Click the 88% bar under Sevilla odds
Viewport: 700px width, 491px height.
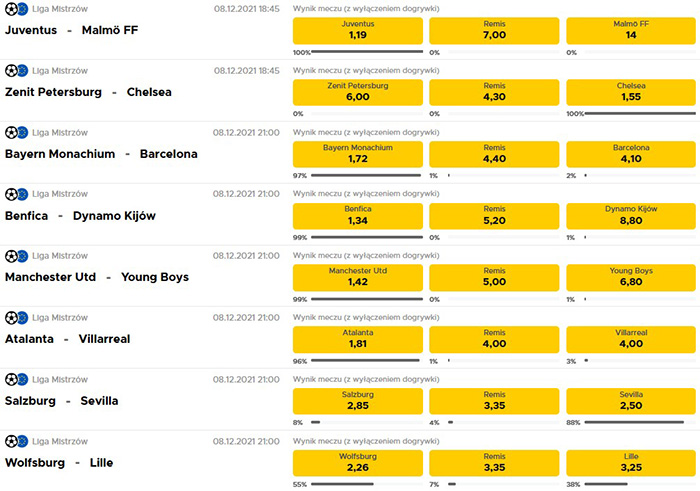point(637,423)
